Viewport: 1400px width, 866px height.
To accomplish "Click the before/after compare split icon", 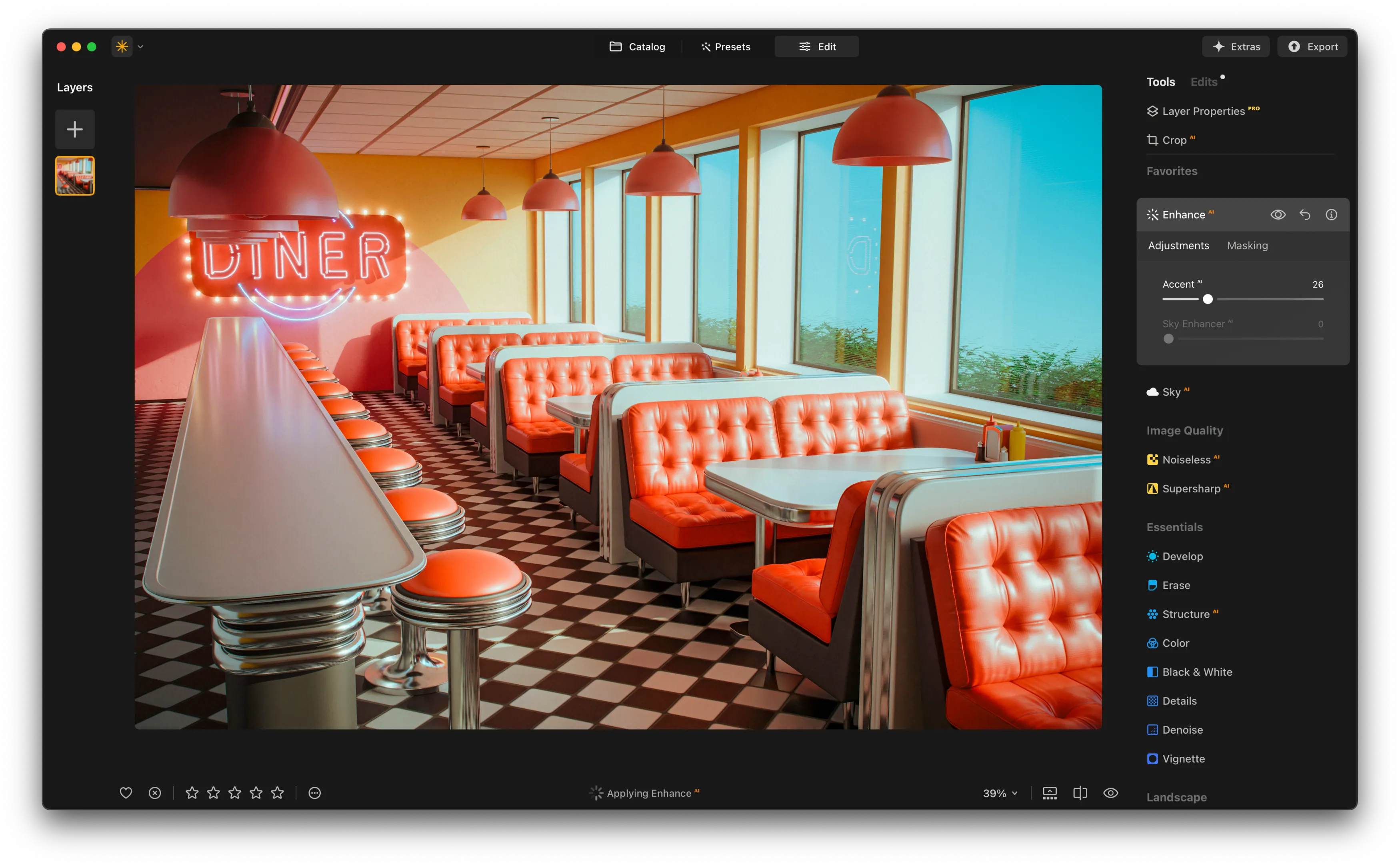I will pos(1080,793).
